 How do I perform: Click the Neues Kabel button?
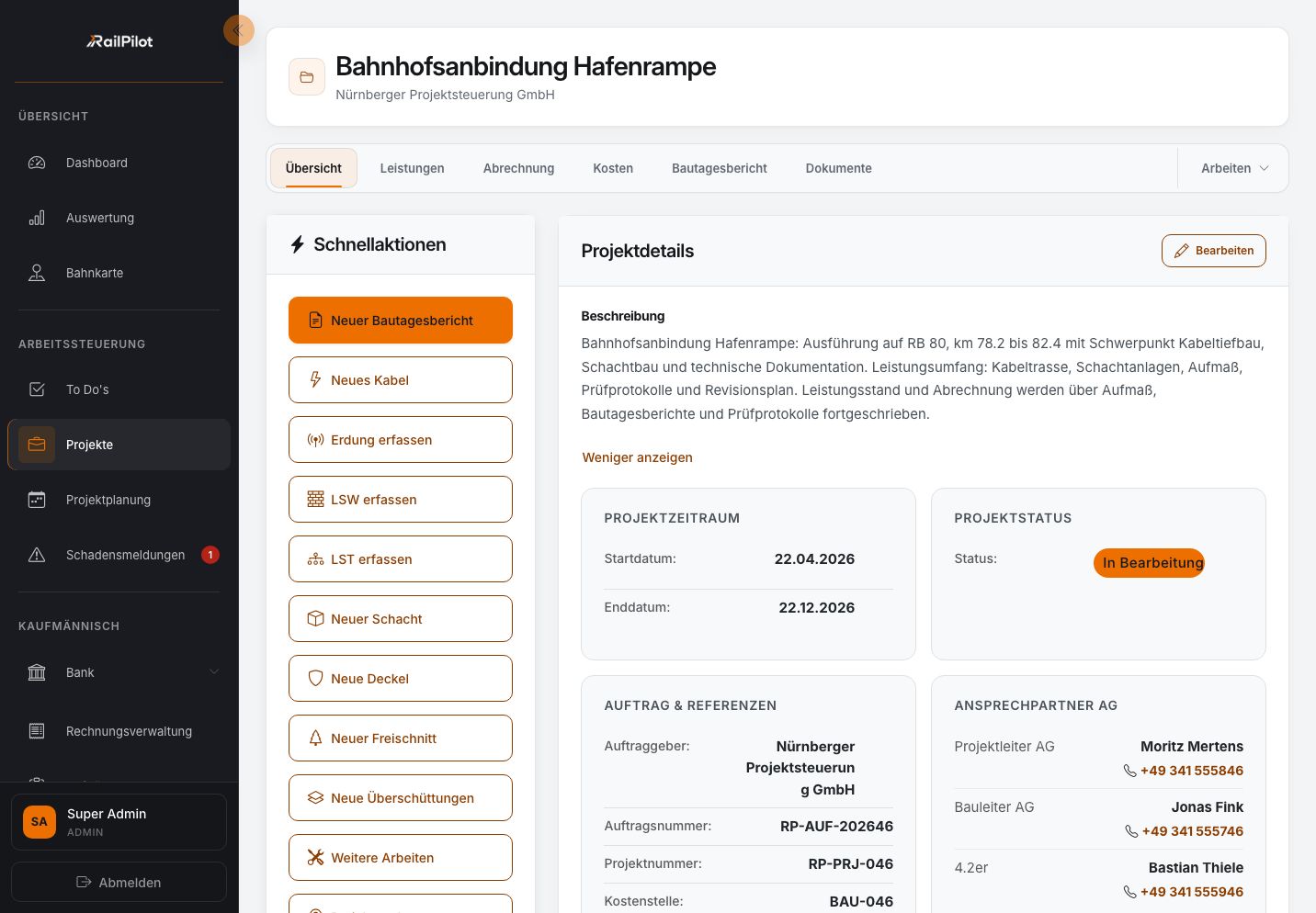point(401,380)
